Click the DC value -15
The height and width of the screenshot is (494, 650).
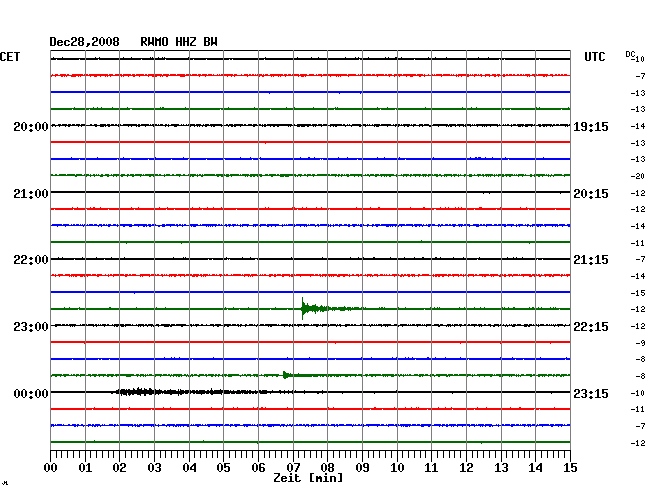coord(638,293)
